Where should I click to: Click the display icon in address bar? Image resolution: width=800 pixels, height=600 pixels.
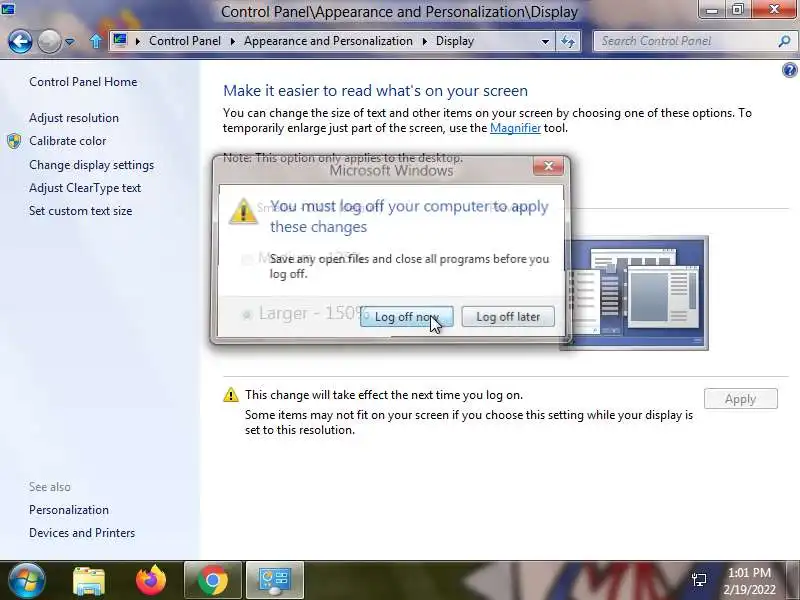coord(120,40)
